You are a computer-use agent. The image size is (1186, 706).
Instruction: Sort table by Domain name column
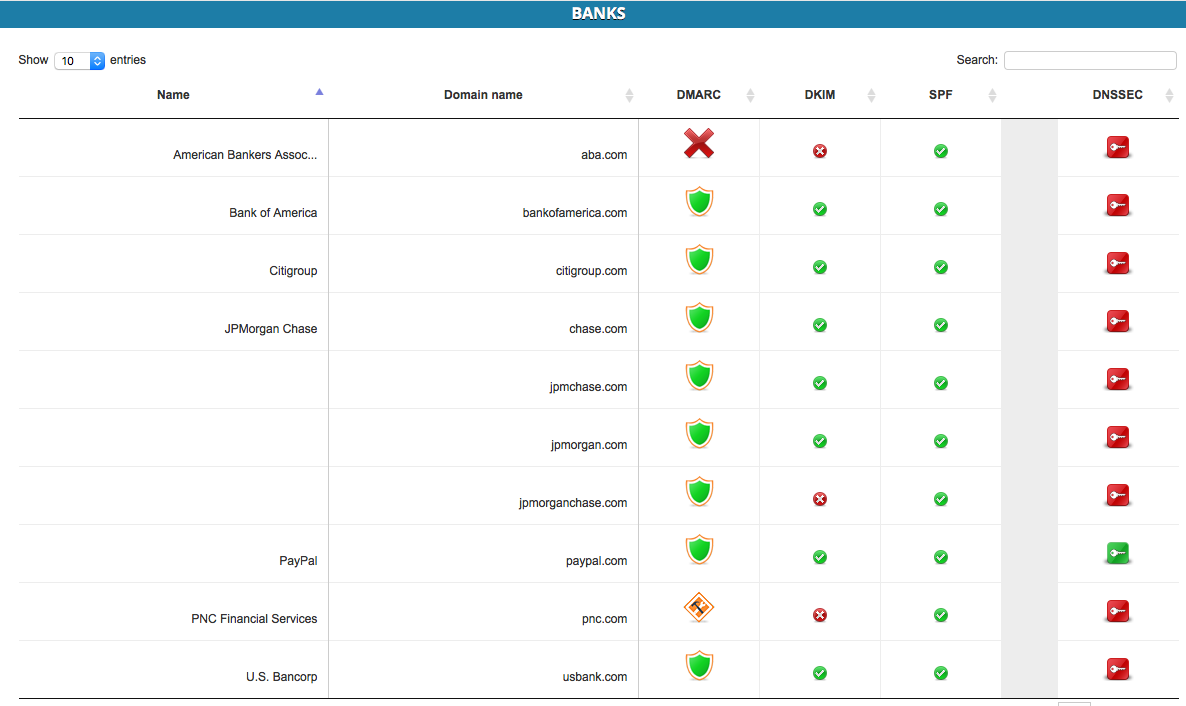(483, 95)
